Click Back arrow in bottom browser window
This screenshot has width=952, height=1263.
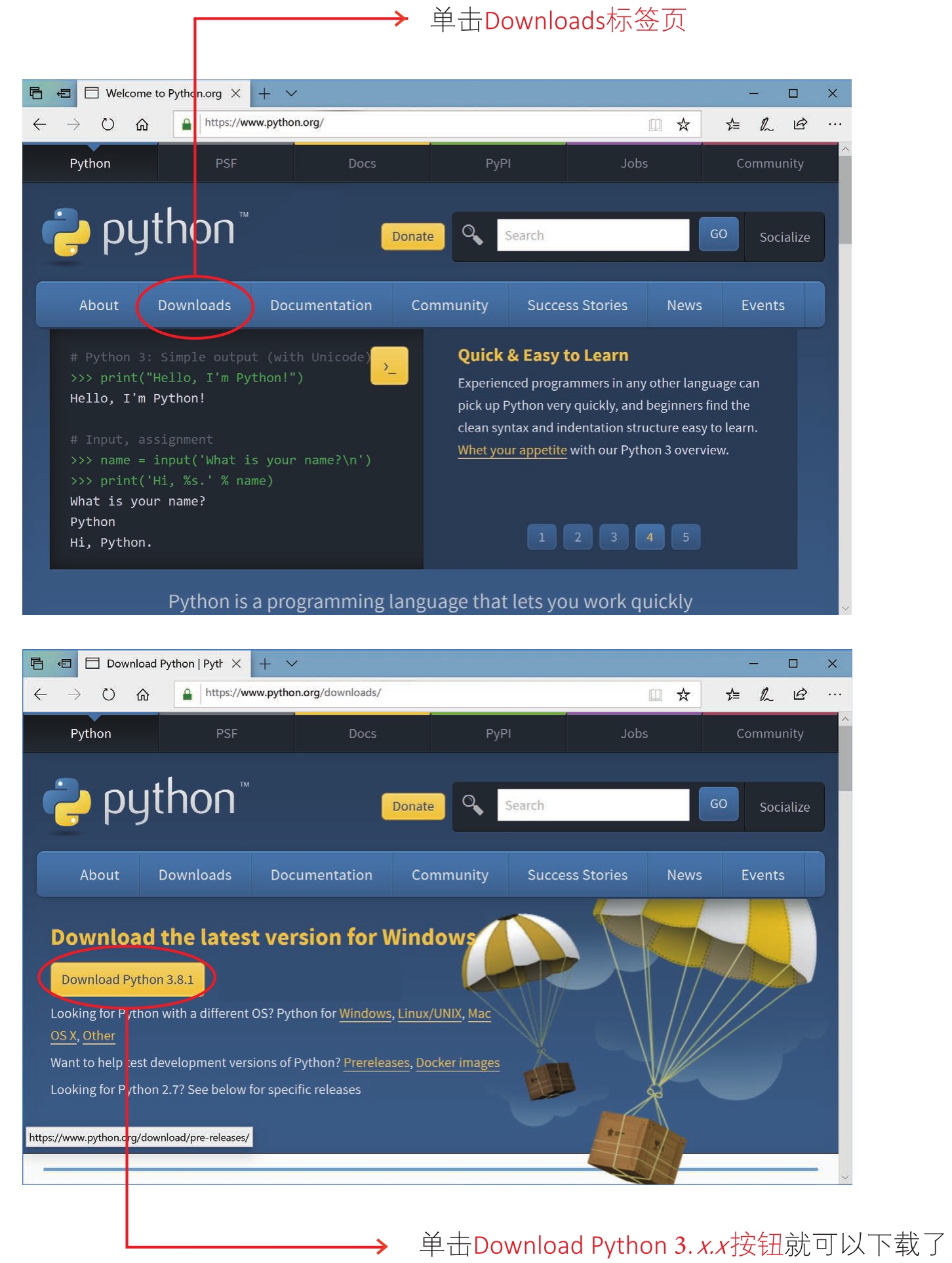40,694
